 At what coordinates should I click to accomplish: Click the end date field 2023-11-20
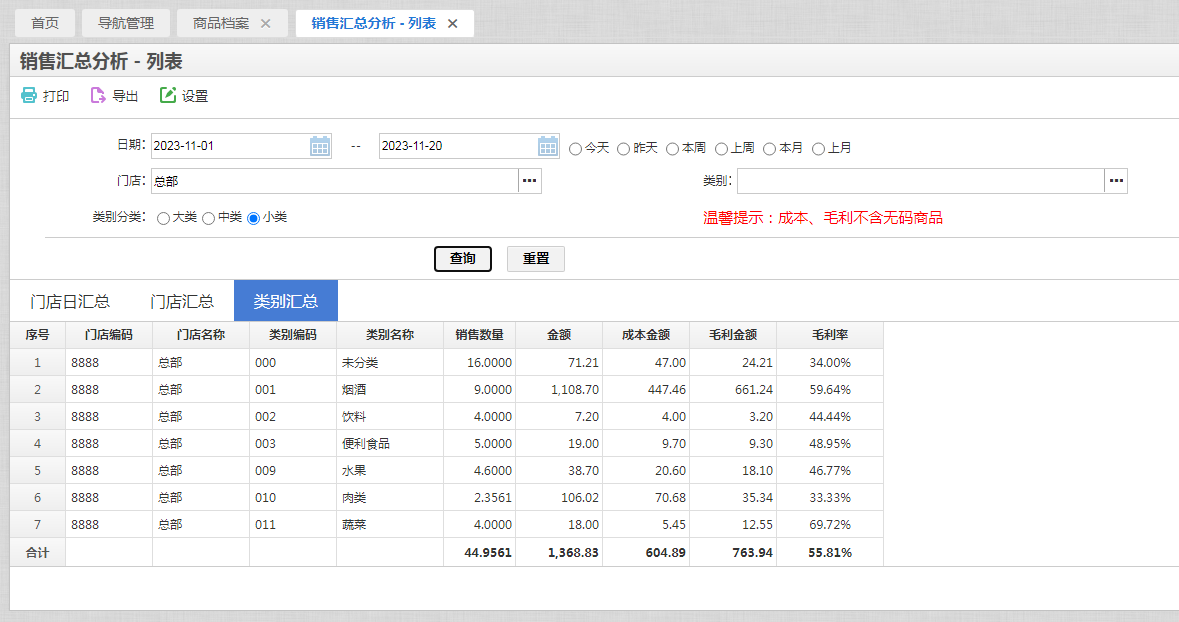(458, 146)
